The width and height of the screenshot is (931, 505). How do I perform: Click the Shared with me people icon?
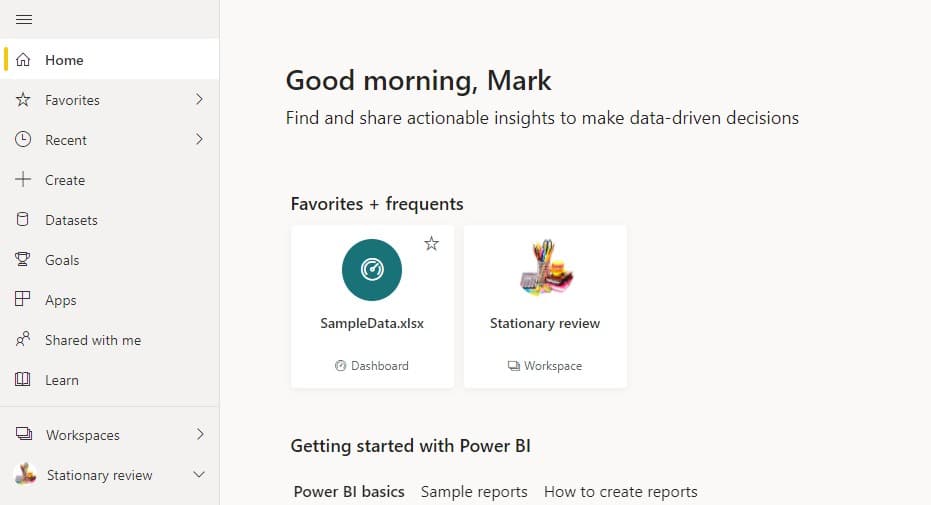pos(23,339)
